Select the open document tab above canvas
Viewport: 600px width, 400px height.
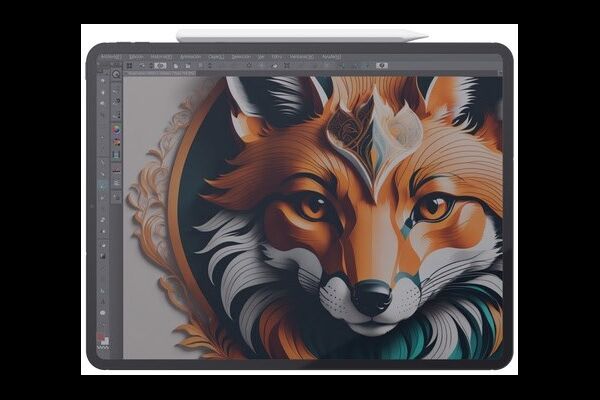[160, 72]
